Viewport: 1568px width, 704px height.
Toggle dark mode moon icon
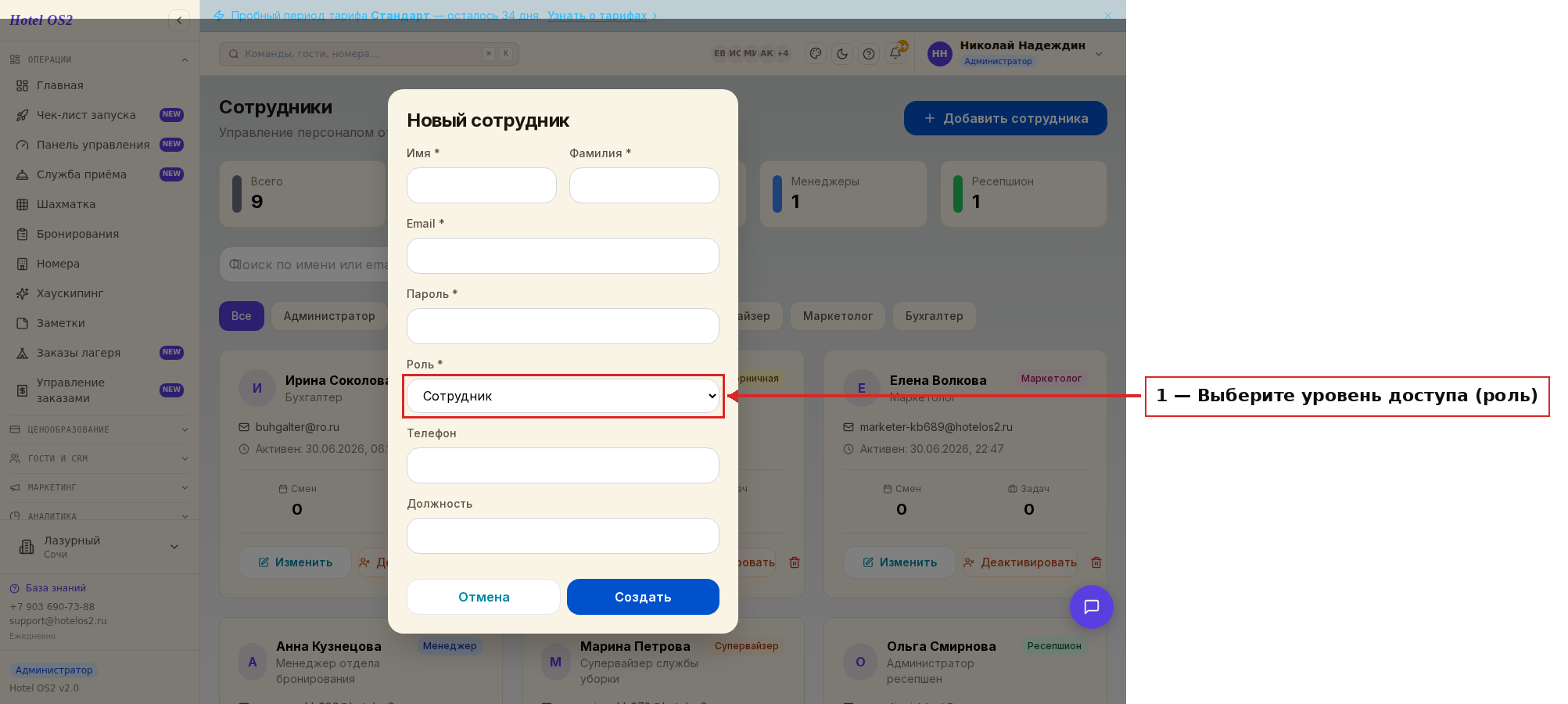[842, 54]
